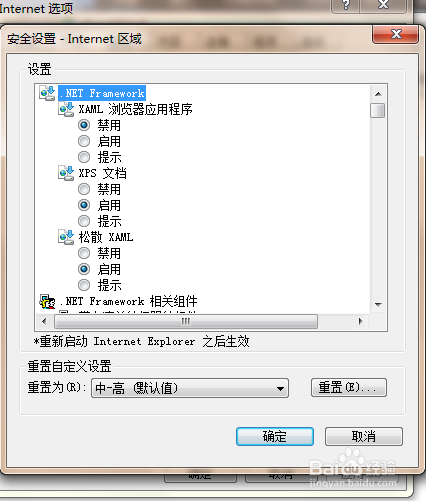Image resolution: width=426 pixels, height=501 pixels.
Task: Click the settings list scroll up arrow
Action: (x=378, y=94)
